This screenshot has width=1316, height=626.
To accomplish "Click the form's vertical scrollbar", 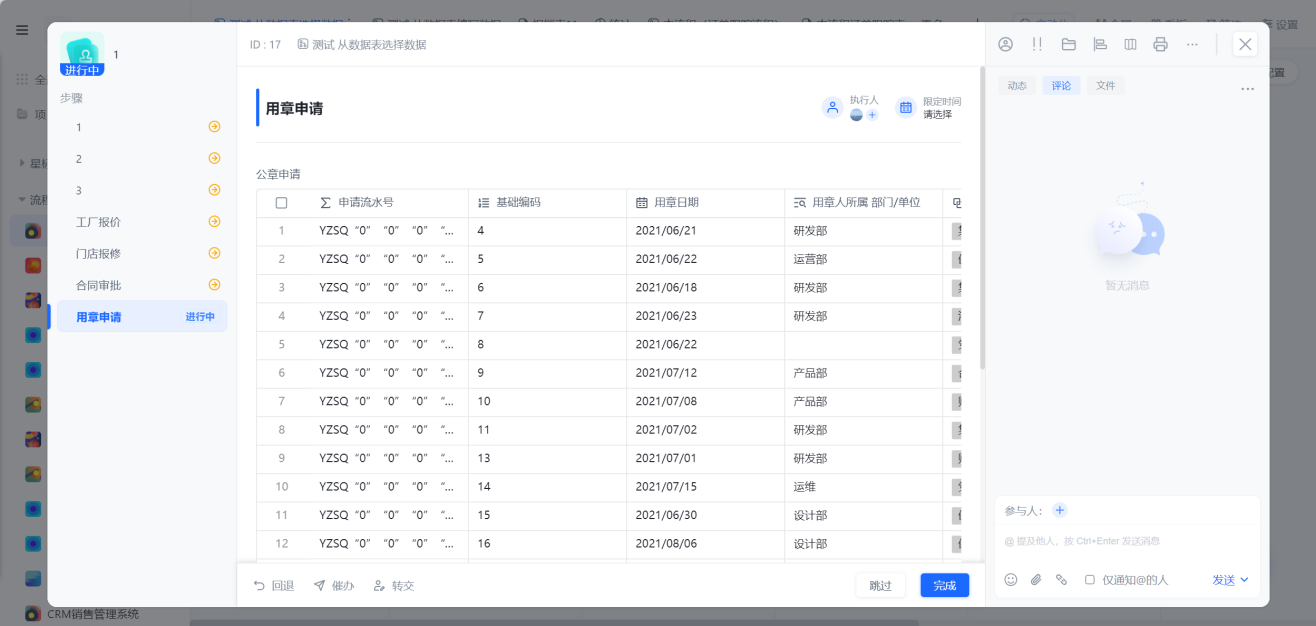I will point(982,218).
